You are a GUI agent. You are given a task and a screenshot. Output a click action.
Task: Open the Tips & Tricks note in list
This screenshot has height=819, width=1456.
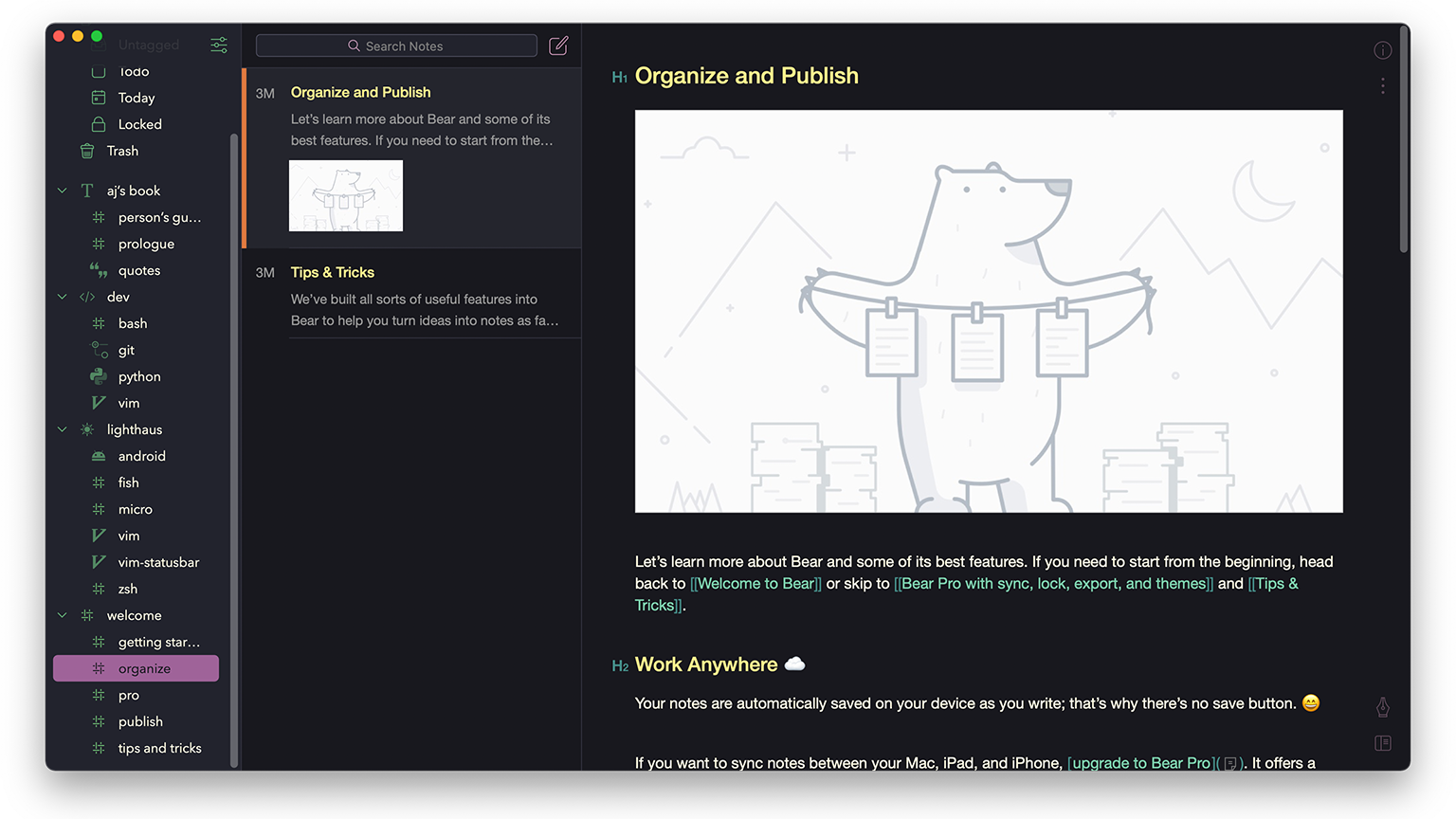pos(412,294)
